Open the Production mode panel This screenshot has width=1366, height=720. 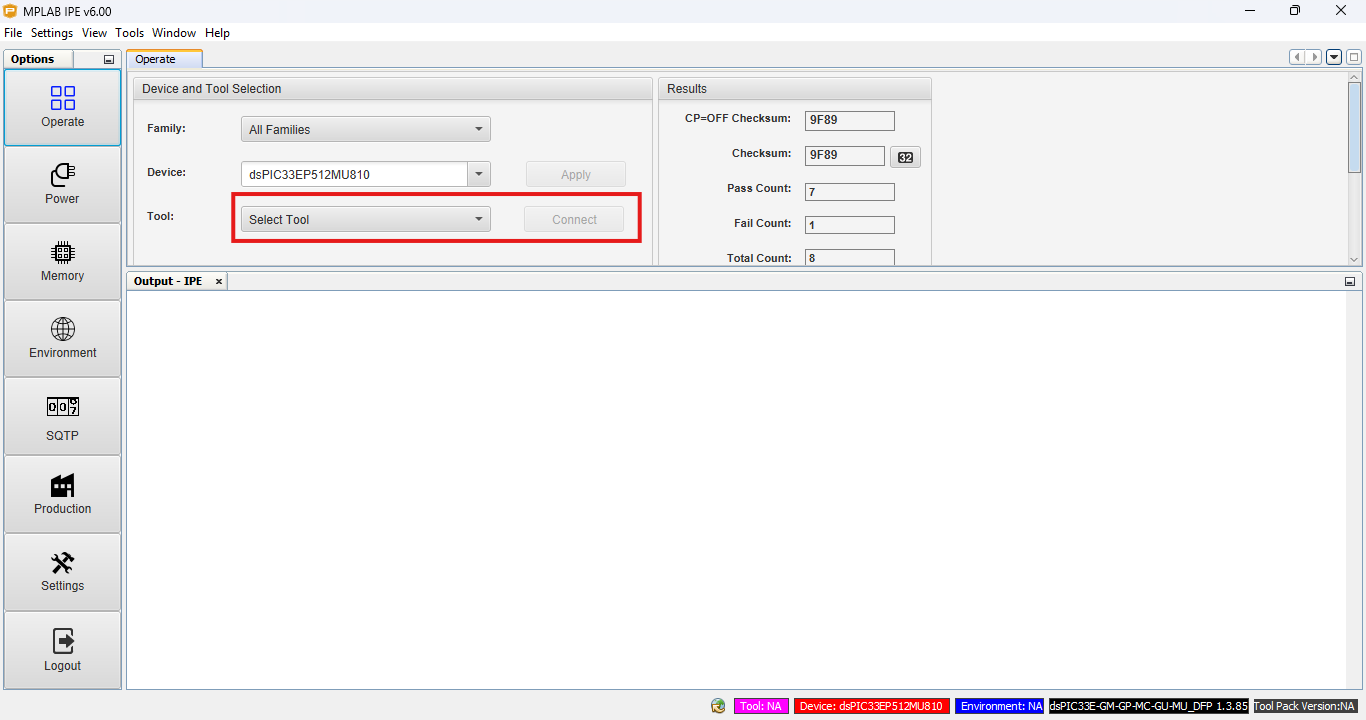[62, 495]
